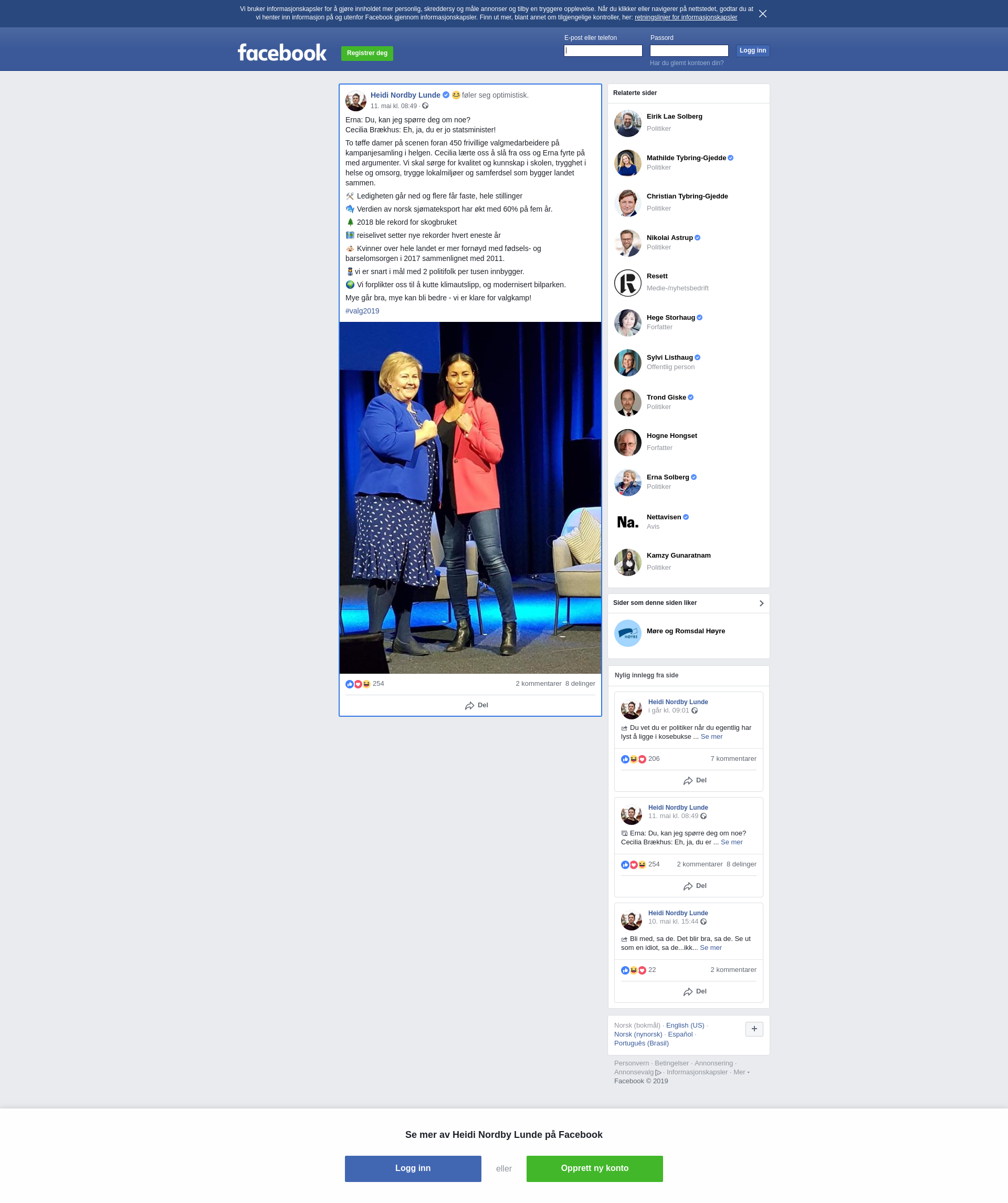Open Har du glemt kontoen din link

(687, 63)
